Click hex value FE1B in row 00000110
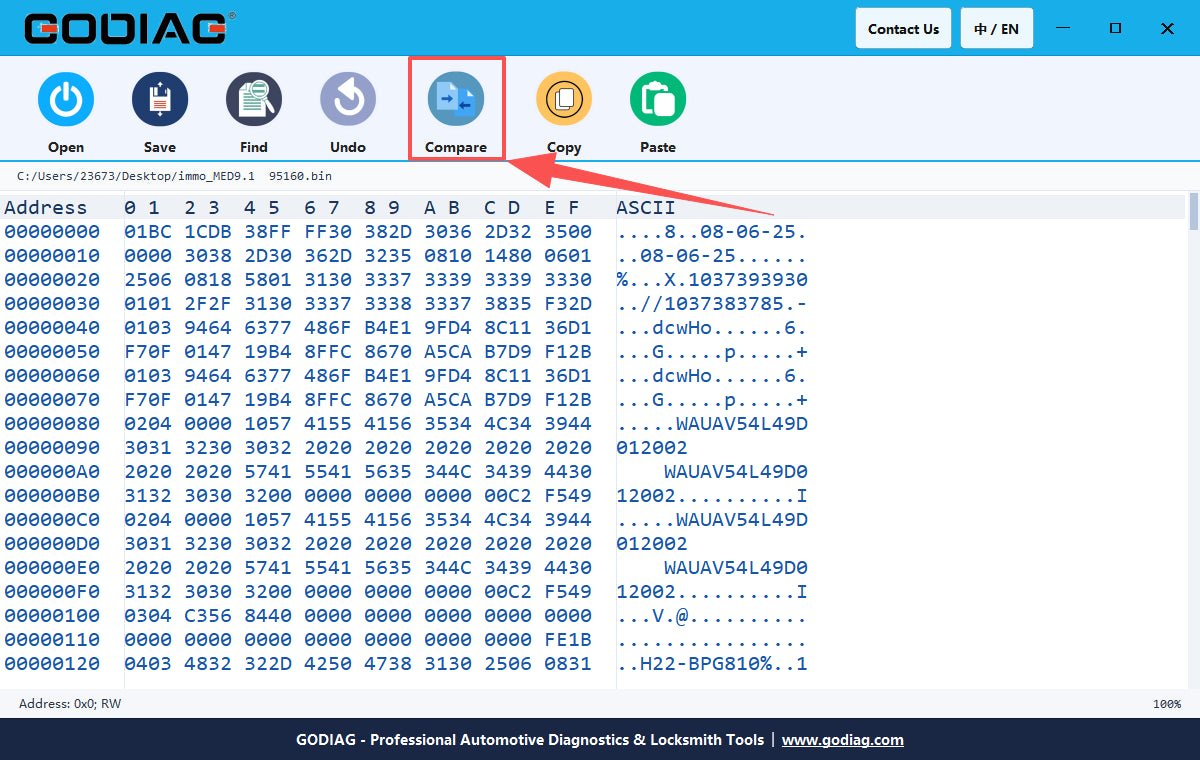Screen dimensions: 1200x760 tap(568, 640)
